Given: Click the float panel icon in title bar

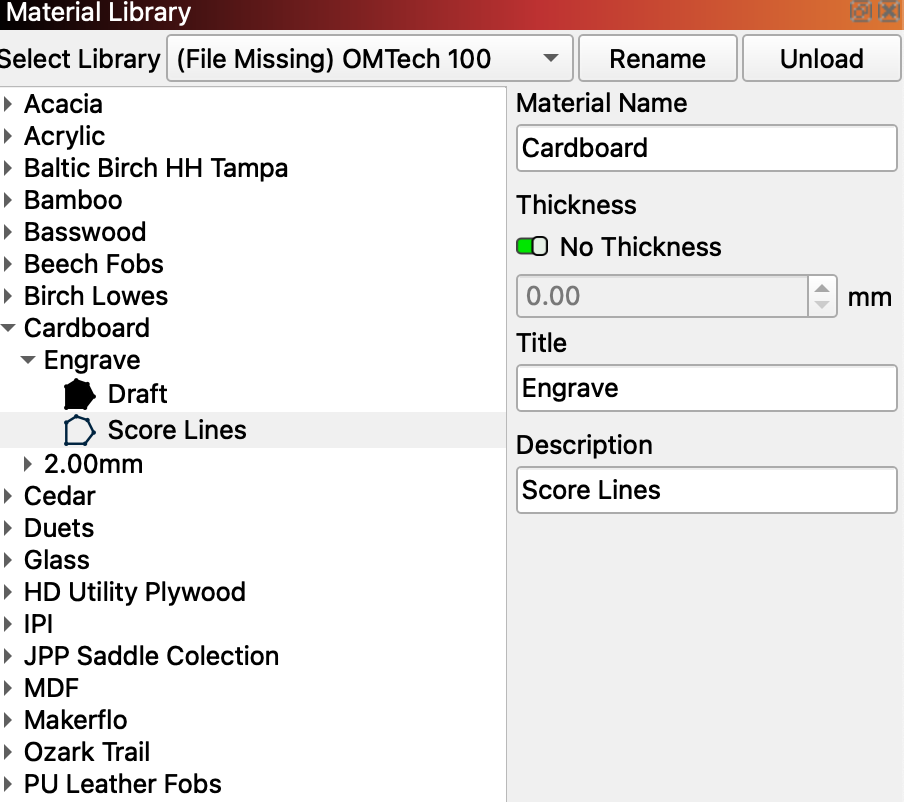Looking at the screenshot, I should pyautogui.click(x=859, y=12).
